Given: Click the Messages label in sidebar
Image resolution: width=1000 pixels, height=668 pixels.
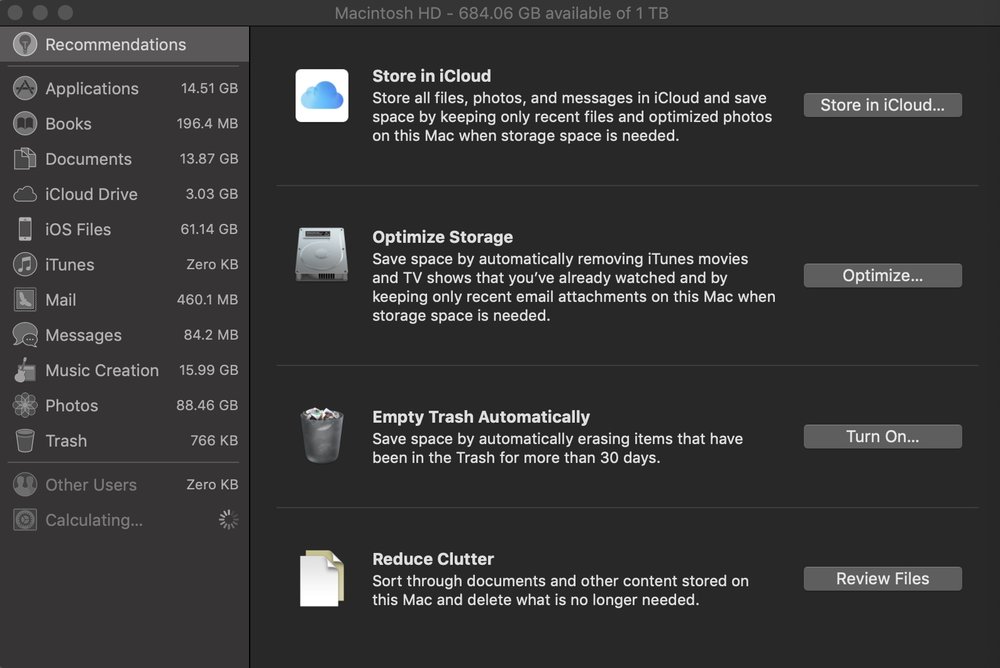Looking at the screenshot, I should pyautogui.click(x=84, y=335).
